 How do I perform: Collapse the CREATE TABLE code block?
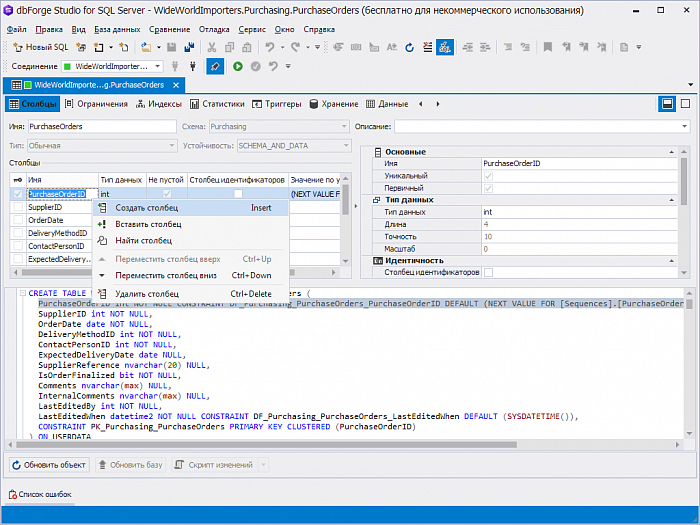click(x=22, y=293)
